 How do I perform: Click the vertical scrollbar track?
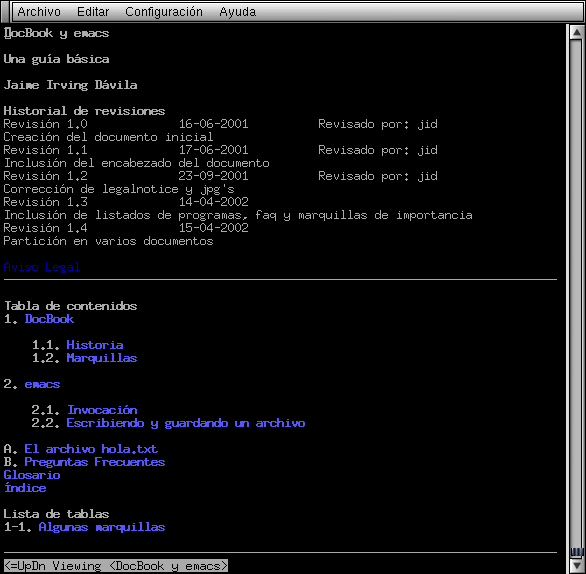pyautogui.click(x=577, y=291)
